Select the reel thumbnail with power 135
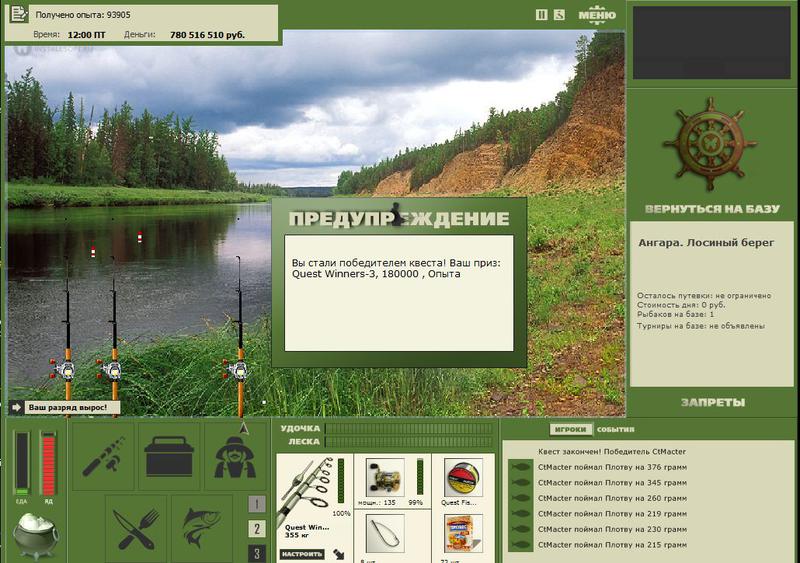Screen dimensions: 800x563 385,478
